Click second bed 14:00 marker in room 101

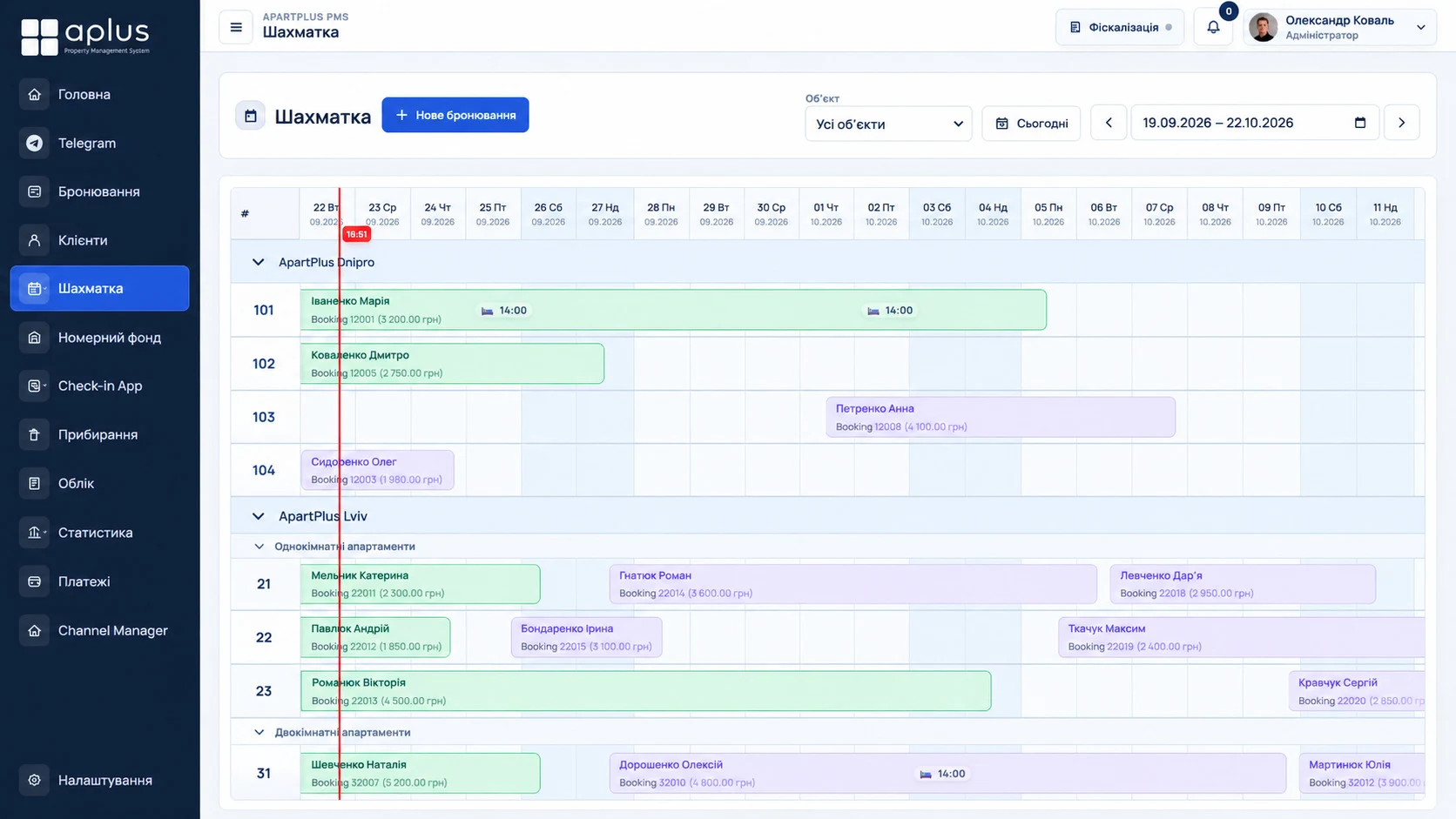click(890, 310)
